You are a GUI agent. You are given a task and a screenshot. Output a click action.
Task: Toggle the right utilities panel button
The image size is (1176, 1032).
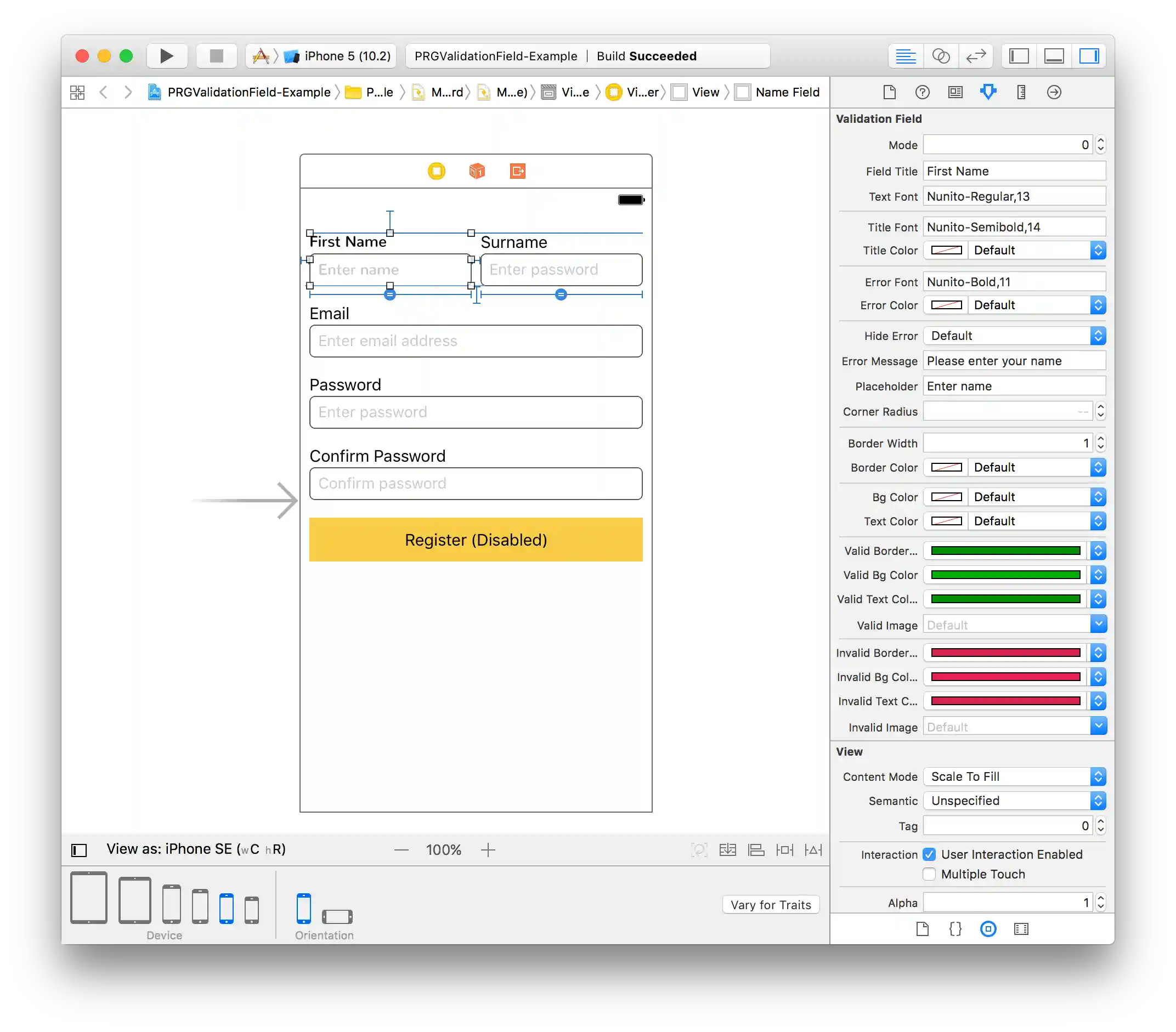pyautogui.click(x=1089, y=56)
